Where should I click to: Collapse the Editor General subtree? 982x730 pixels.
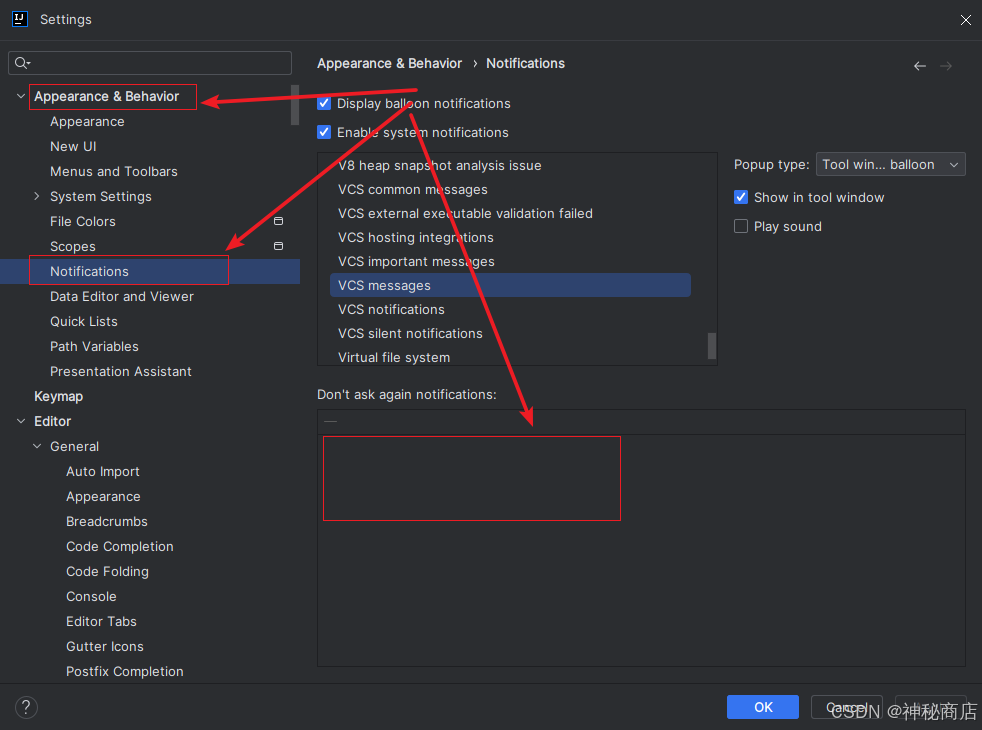click(37, 446)
